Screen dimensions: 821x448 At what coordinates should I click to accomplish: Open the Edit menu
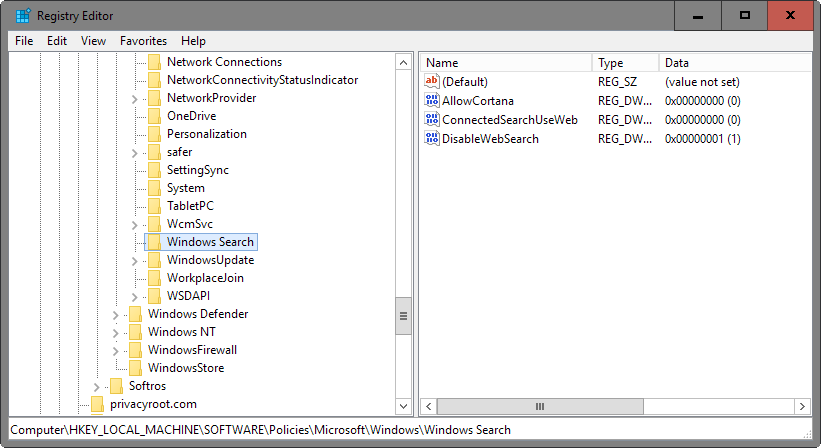(57, 41)
